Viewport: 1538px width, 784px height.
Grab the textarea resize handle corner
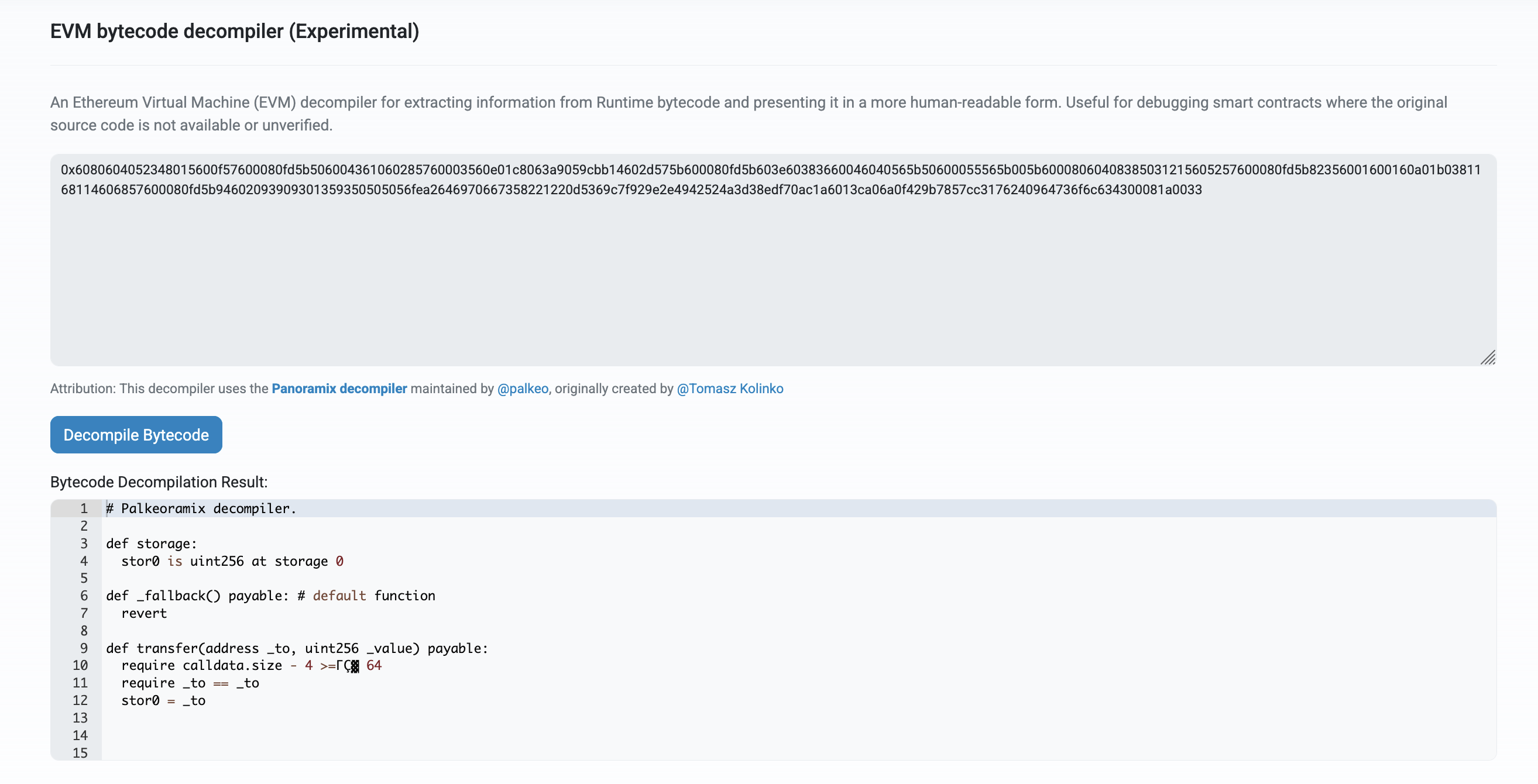click(1488, 357)
